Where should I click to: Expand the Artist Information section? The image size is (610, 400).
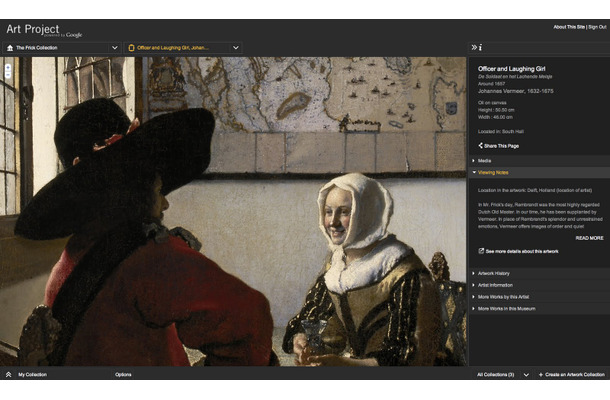pos(539,285)
